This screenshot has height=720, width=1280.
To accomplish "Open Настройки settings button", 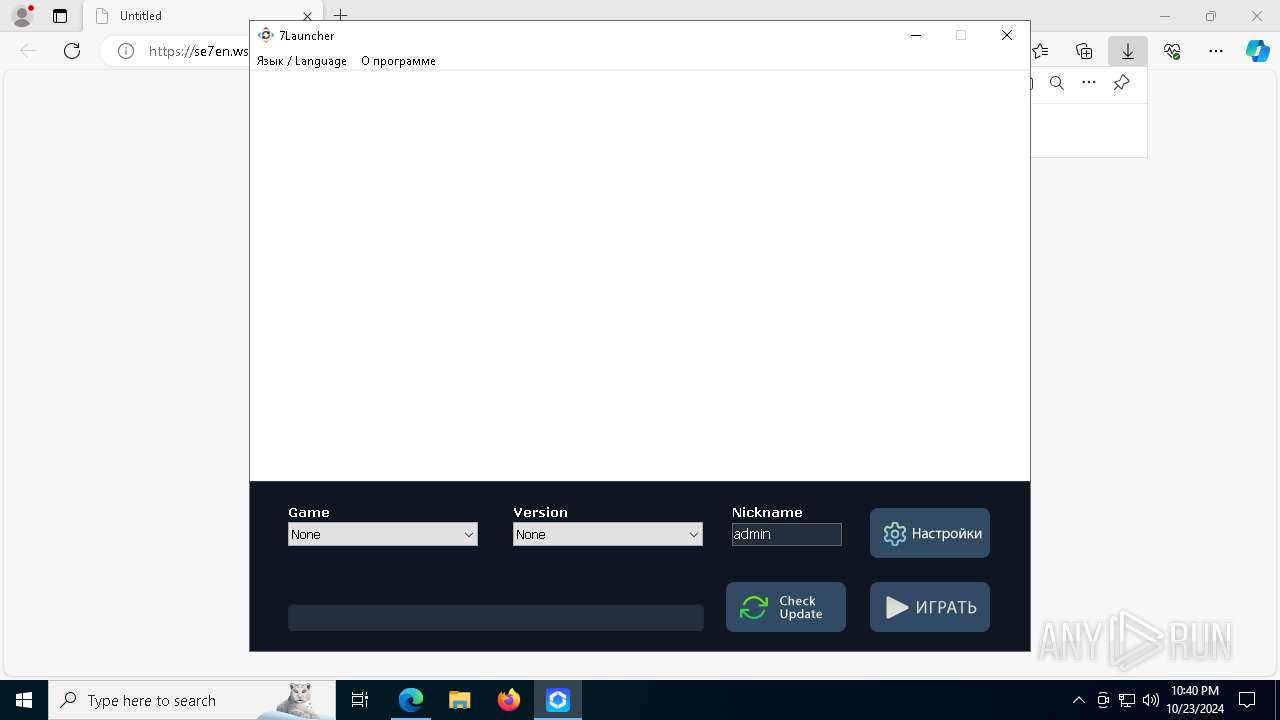I will [x=930, y=533].
